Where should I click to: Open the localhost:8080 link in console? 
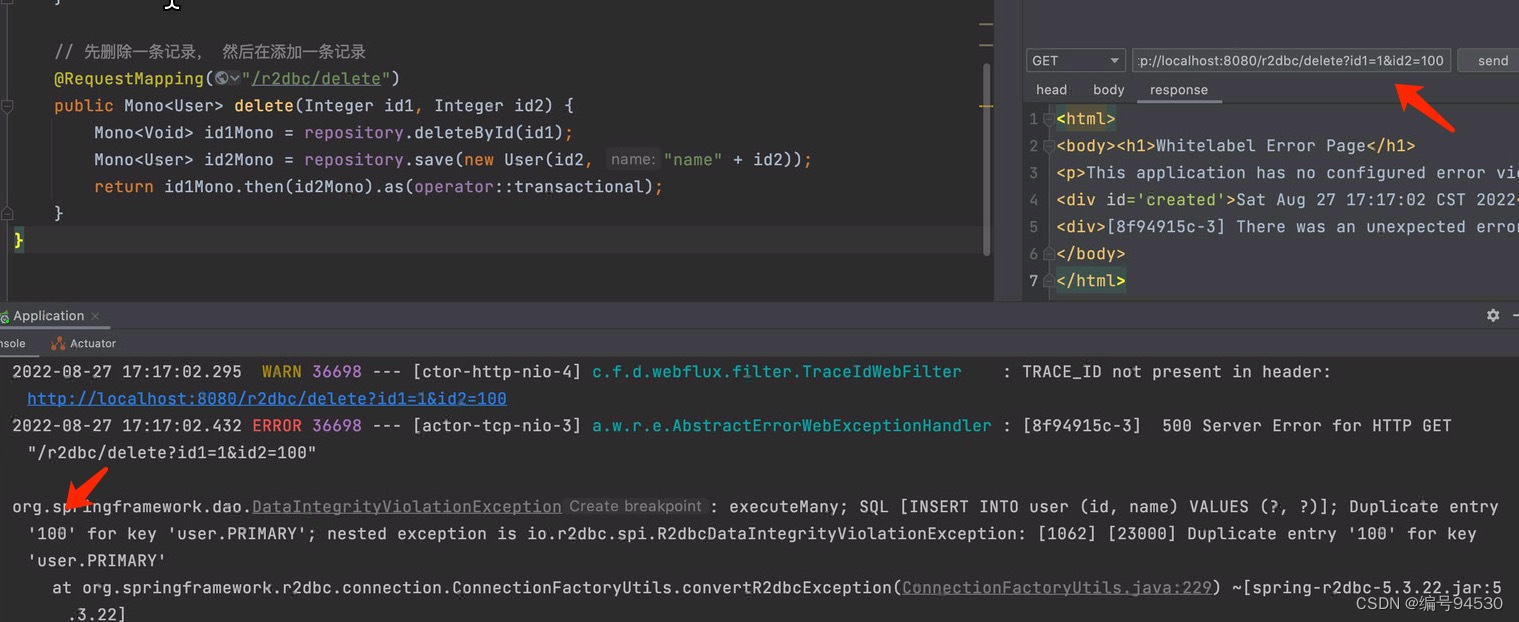[267, 398]
